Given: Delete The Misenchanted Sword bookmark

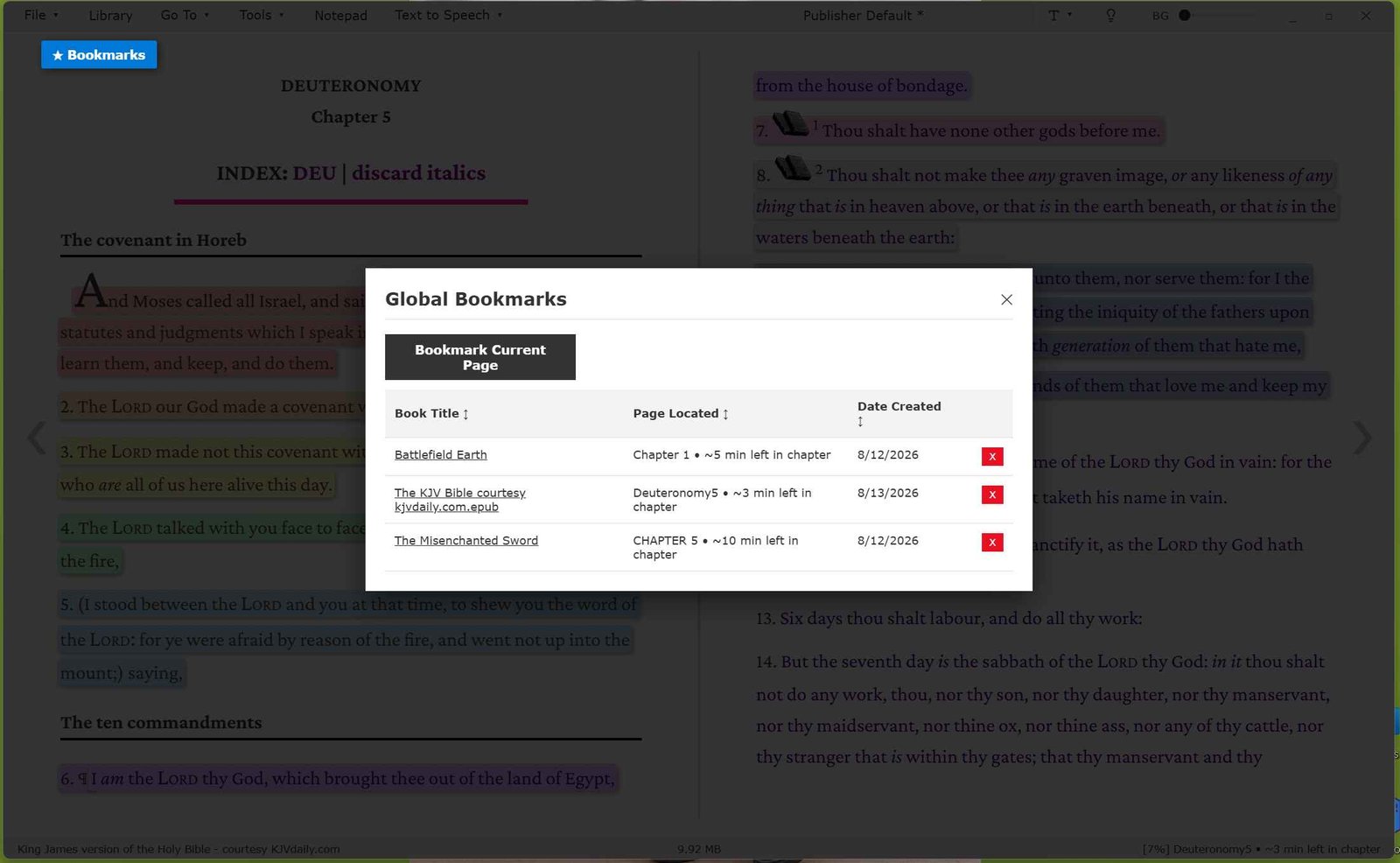Looking at the screenshot, I should (x=992, y=542).
